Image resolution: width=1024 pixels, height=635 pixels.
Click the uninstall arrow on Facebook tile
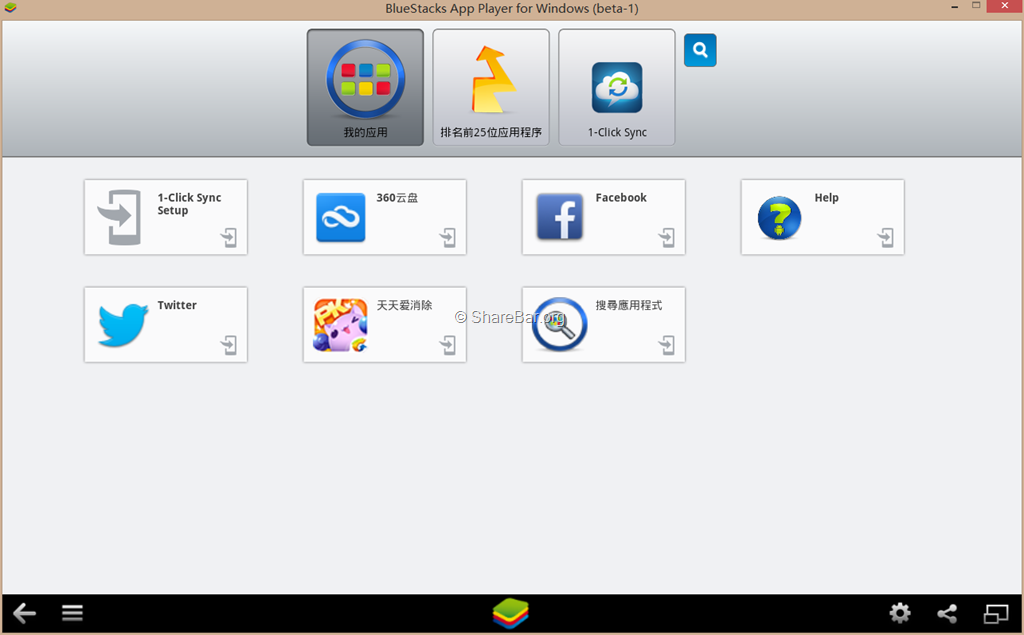click(x=667, y=238)
